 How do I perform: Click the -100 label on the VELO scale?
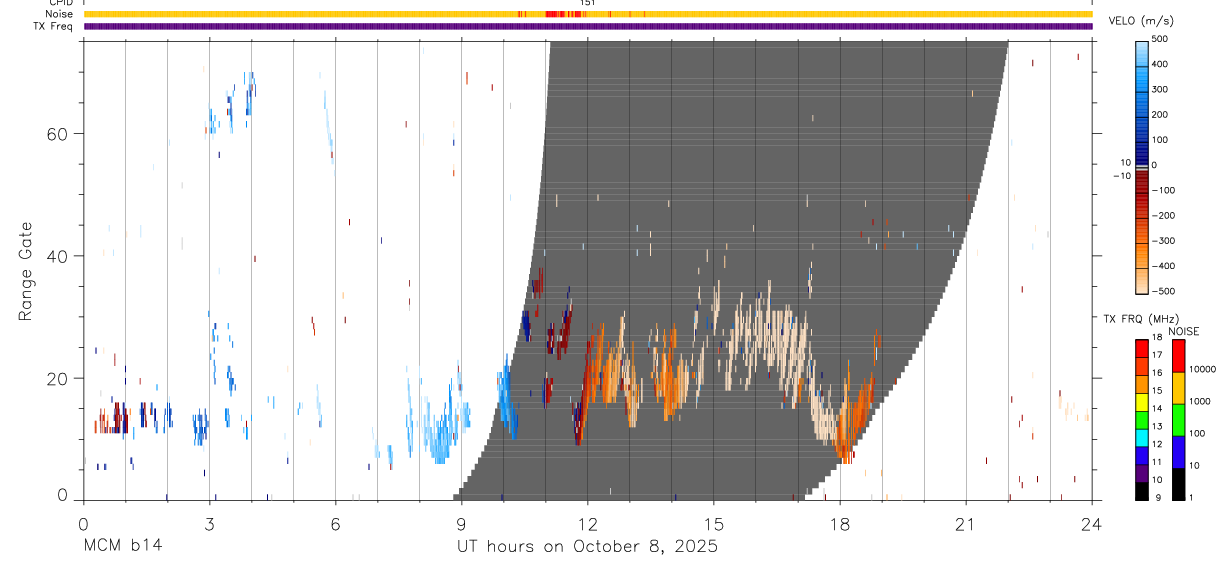[1165, 190]
